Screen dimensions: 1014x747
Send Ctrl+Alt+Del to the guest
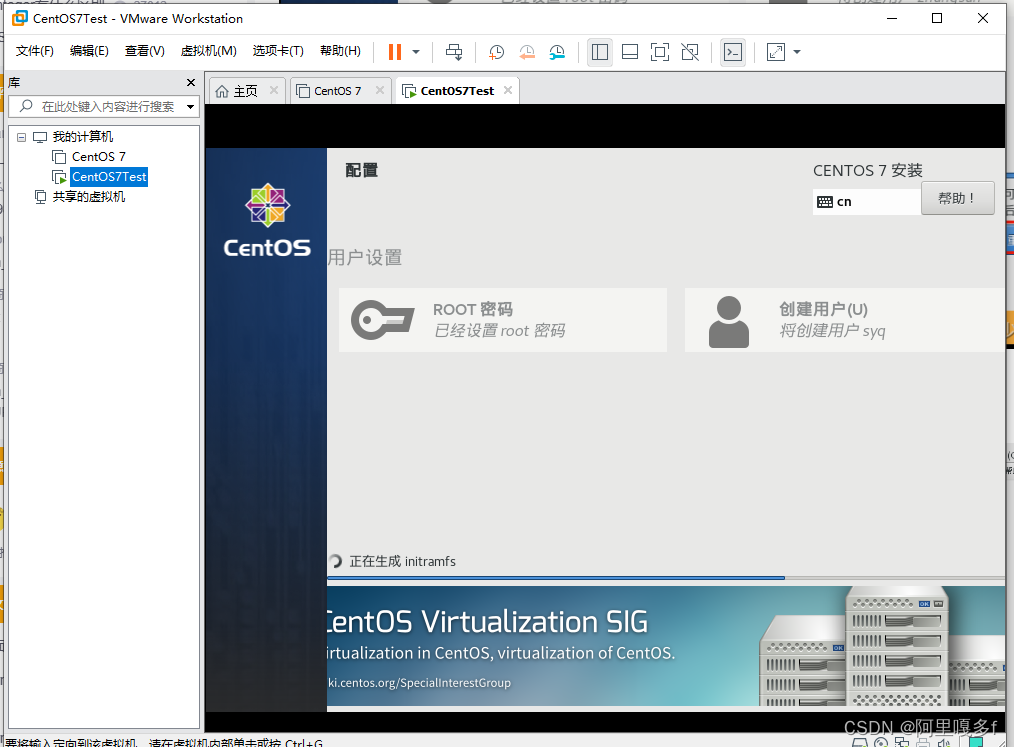tap(454, 52)
